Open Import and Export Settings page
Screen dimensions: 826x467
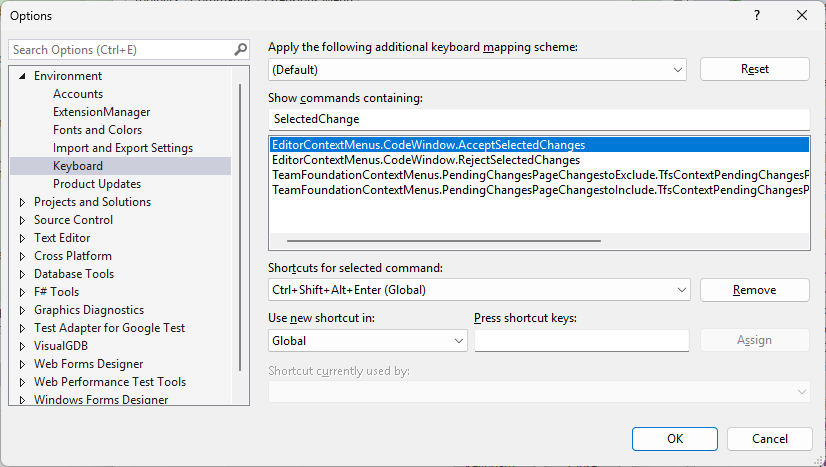[123, 148]
